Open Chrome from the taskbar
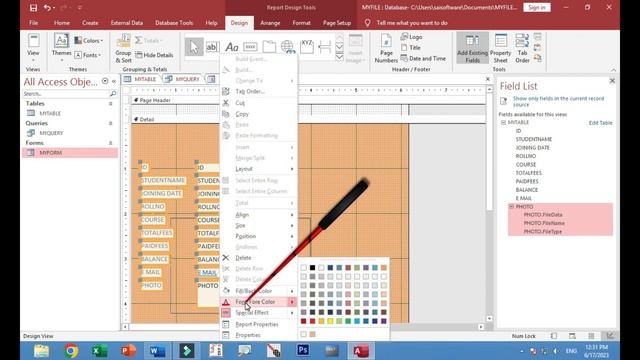Viewport: 640px width, 360px height. 71,351
